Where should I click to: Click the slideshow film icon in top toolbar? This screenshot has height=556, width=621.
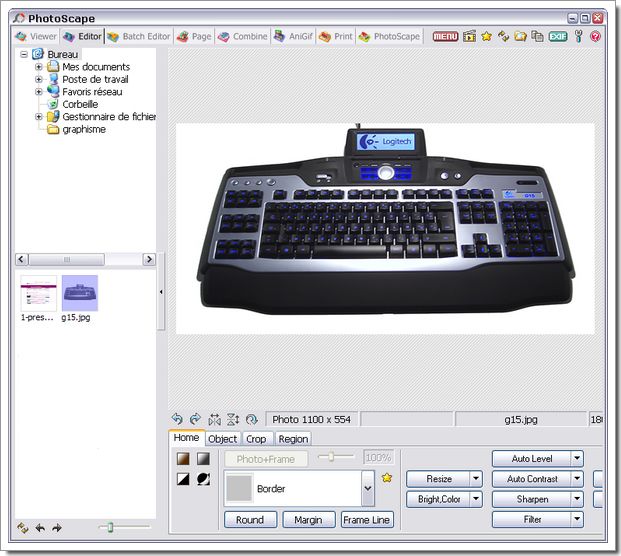(469, 36)
